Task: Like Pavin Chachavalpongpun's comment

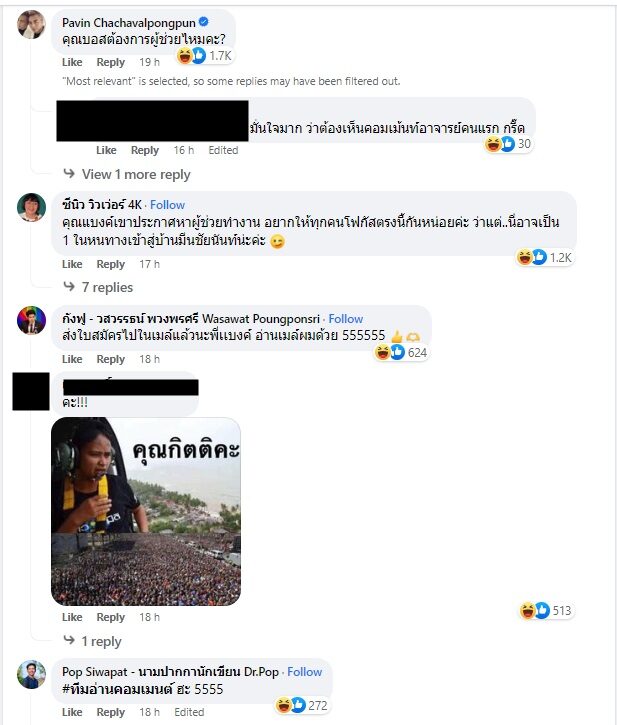Action: (x=72, y=62)
